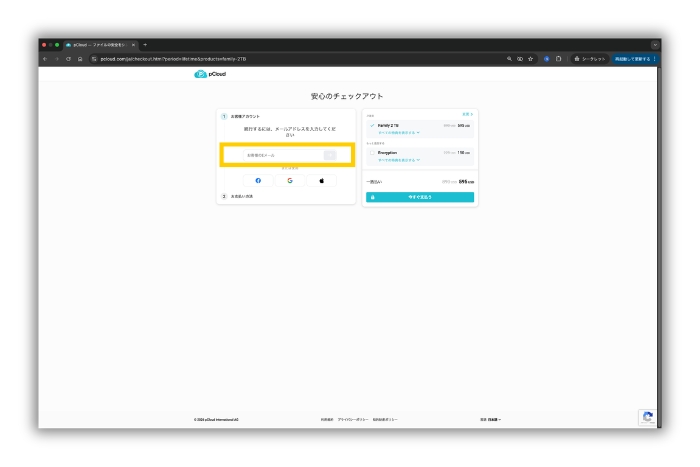Image resolution: width=700 pixels, height=467 pixels.
Task: Click the pCloud logo in header
Action: pos(211,74)
